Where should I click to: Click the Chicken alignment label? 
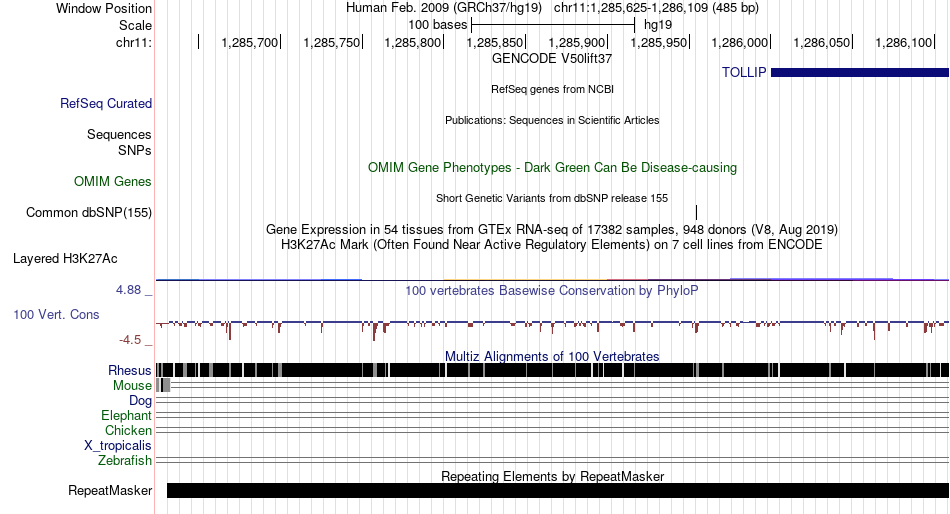(x=128, y=430)
